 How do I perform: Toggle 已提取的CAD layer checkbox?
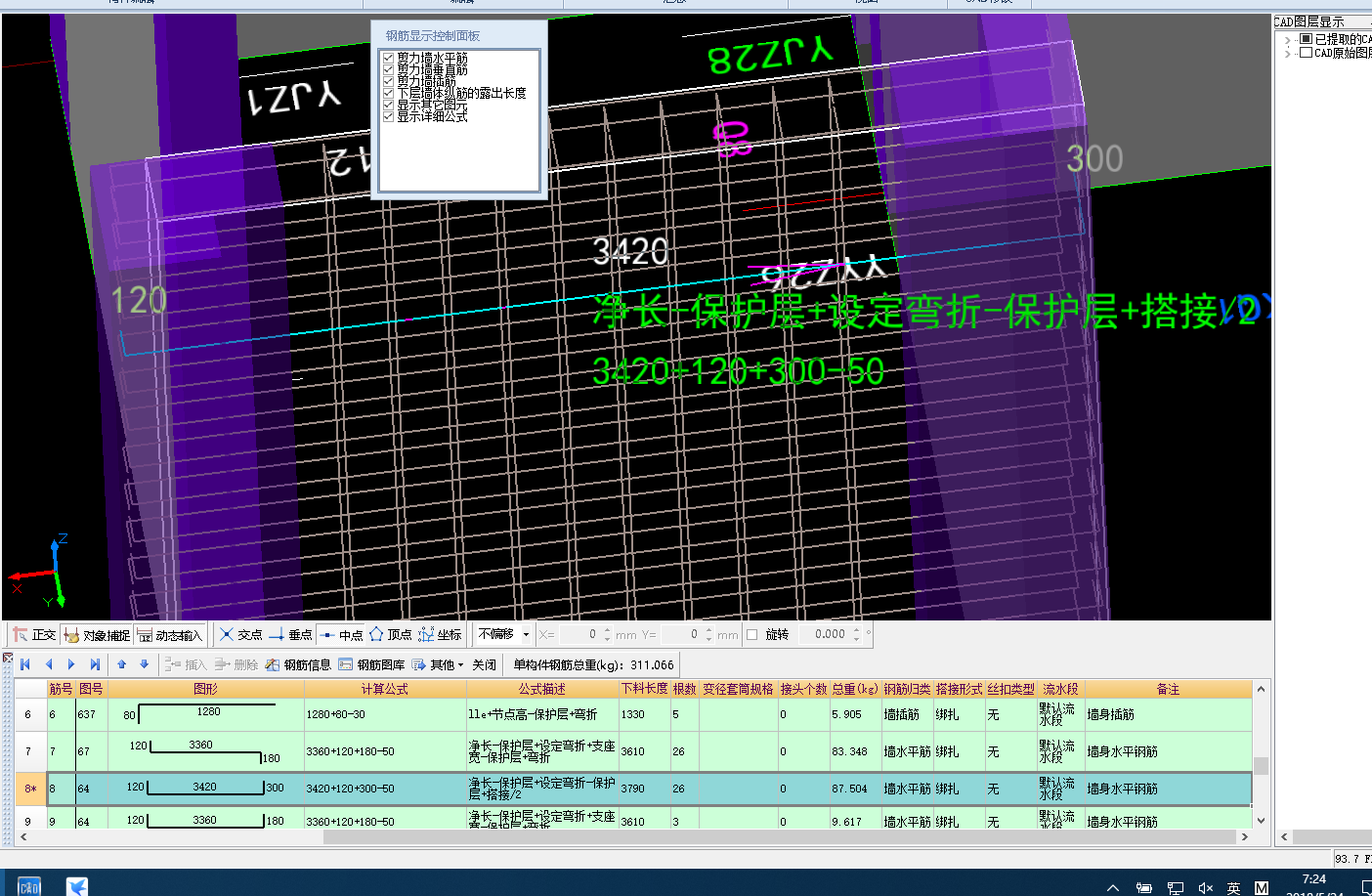1306,39
